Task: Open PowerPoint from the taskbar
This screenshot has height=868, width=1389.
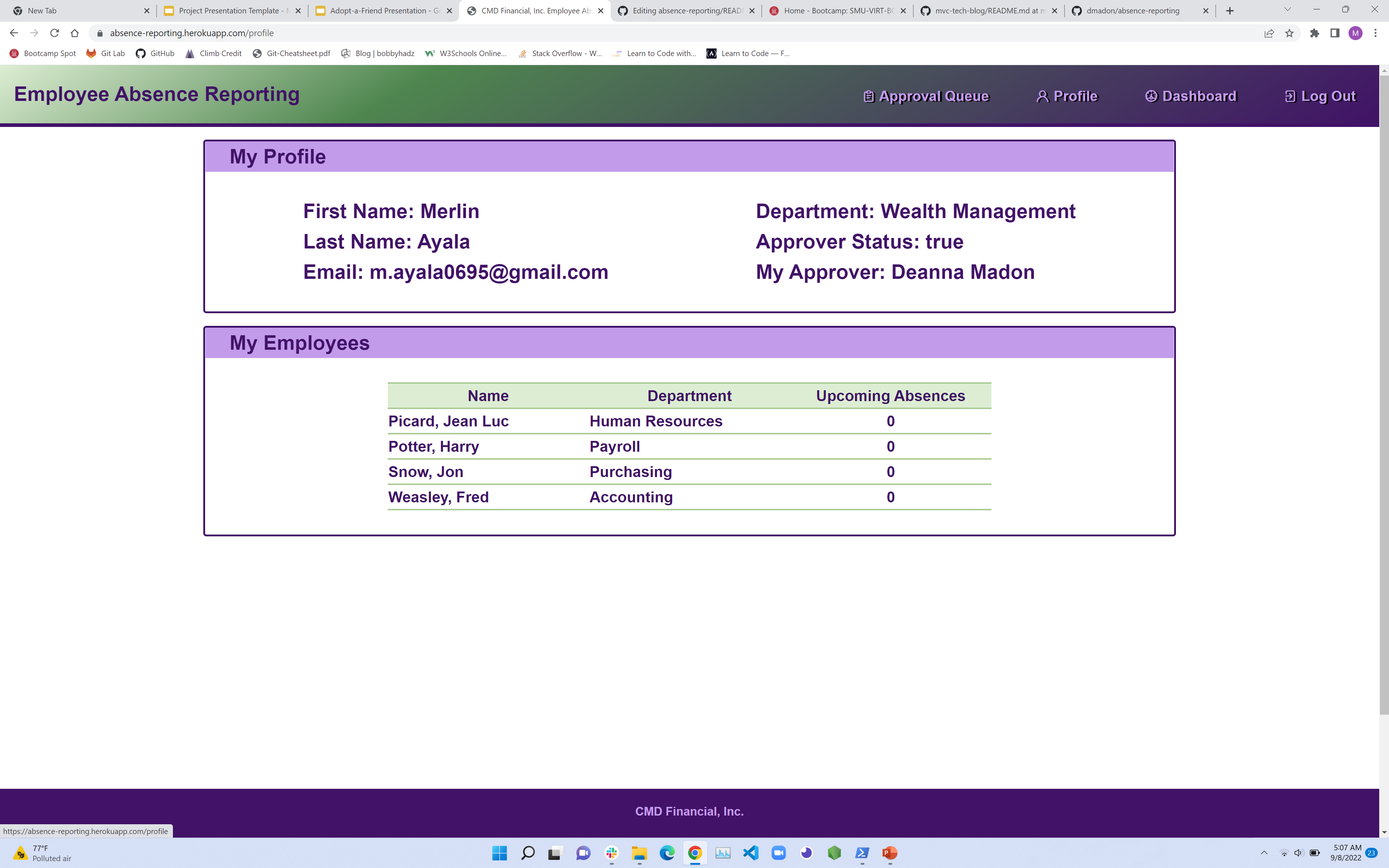Action: tap(890, 853)
